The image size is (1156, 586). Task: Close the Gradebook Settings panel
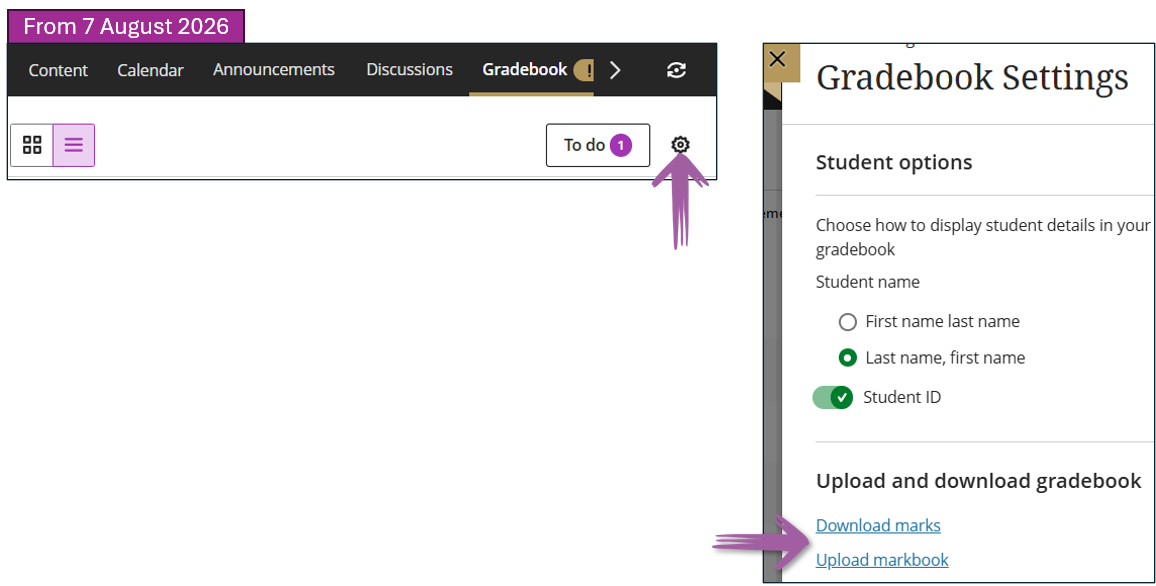point(777,59)
